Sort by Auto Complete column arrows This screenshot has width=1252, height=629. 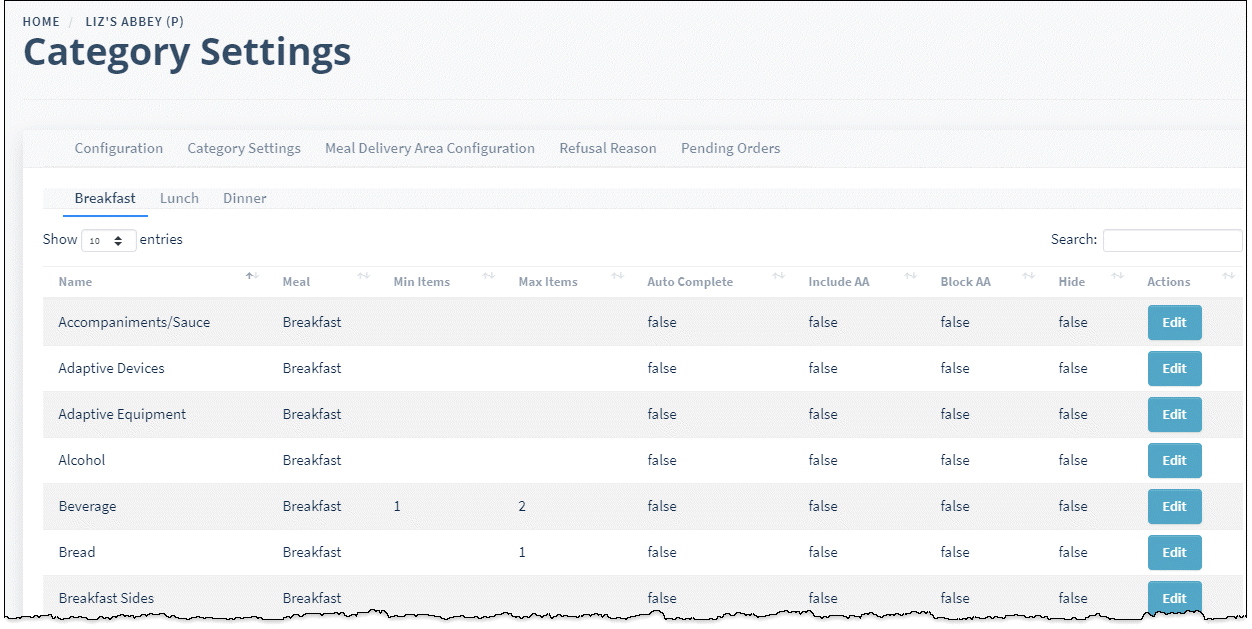tap(779, 276)
